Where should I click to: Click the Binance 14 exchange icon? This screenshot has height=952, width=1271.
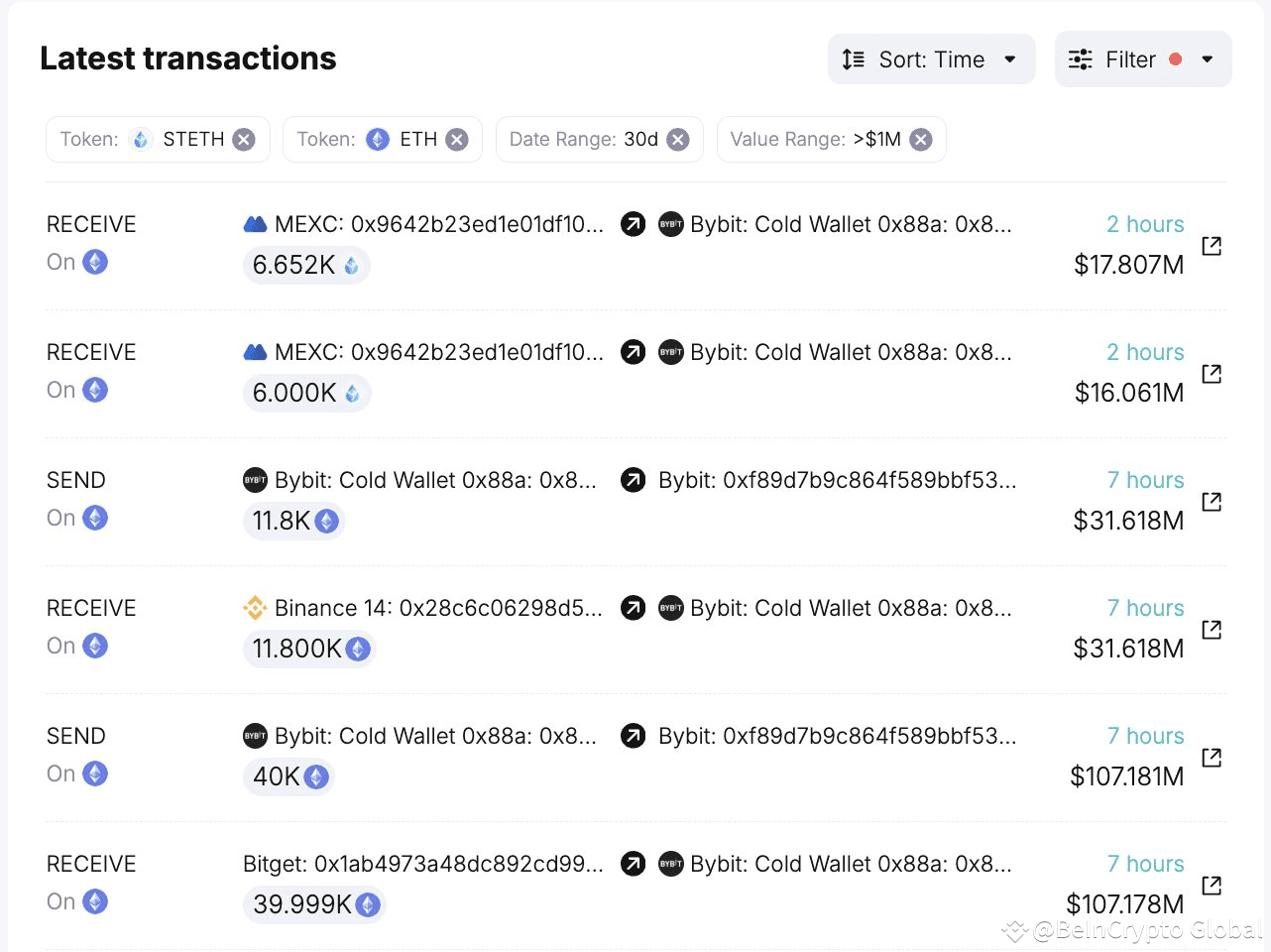point(256,608)
